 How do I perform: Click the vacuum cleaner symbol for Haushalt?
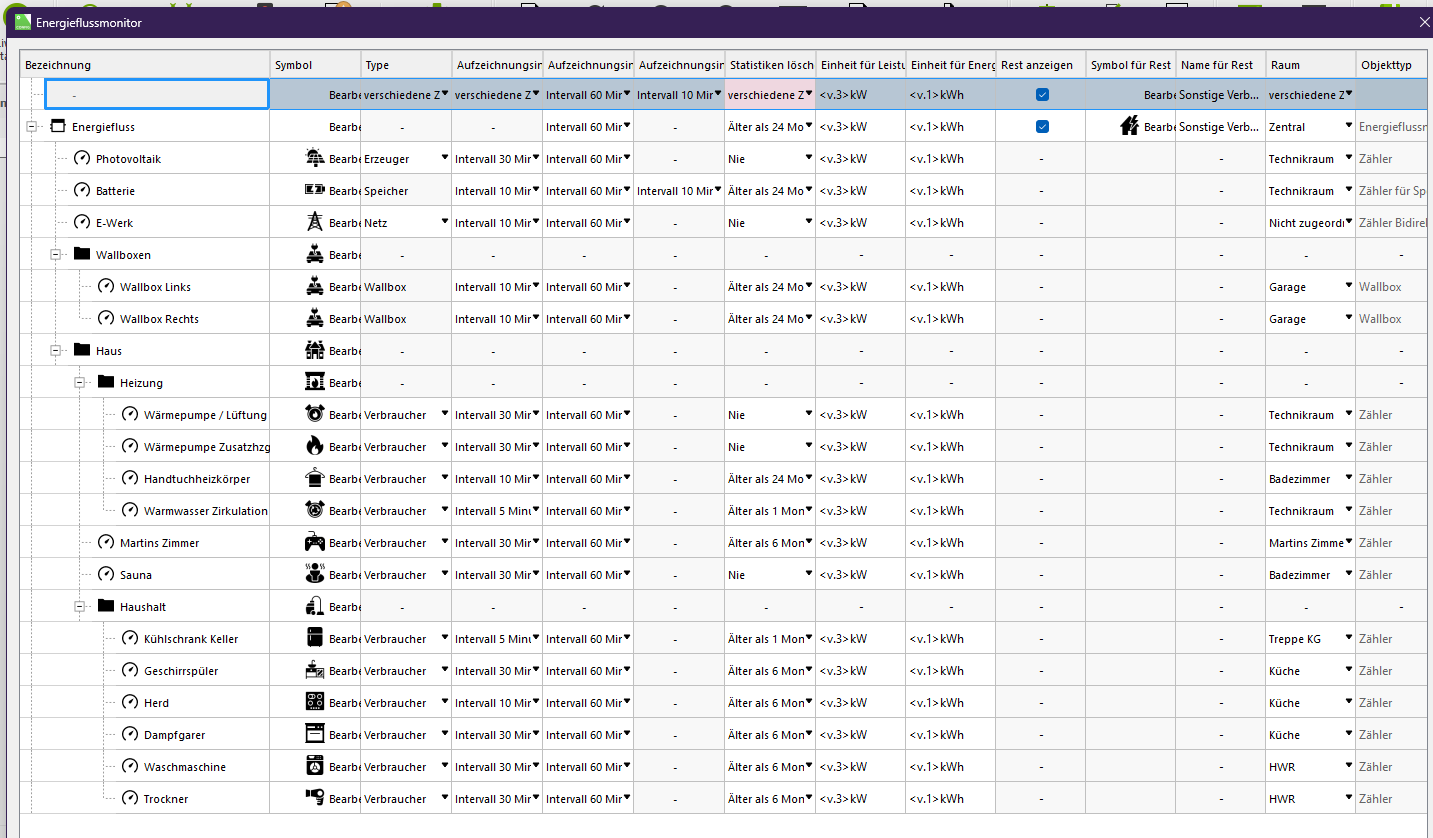click(x=314, y=607)
